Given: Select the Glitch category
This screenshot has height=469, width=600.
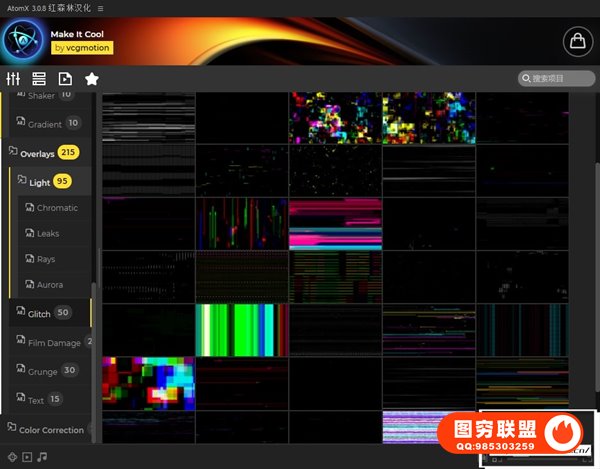Looking at the screenshot, I should (x=39, y=313).
